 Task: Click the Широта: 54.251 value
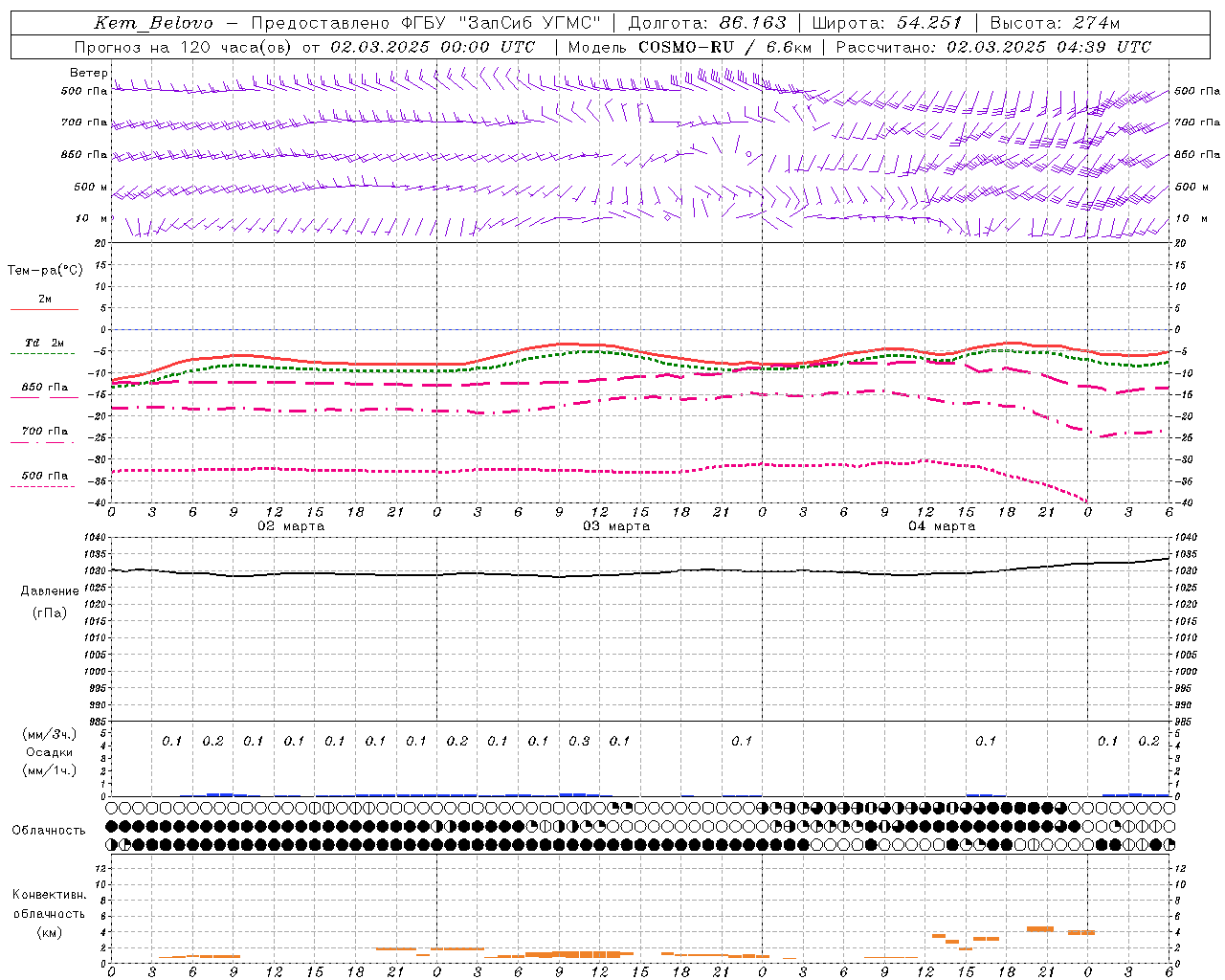887,23
